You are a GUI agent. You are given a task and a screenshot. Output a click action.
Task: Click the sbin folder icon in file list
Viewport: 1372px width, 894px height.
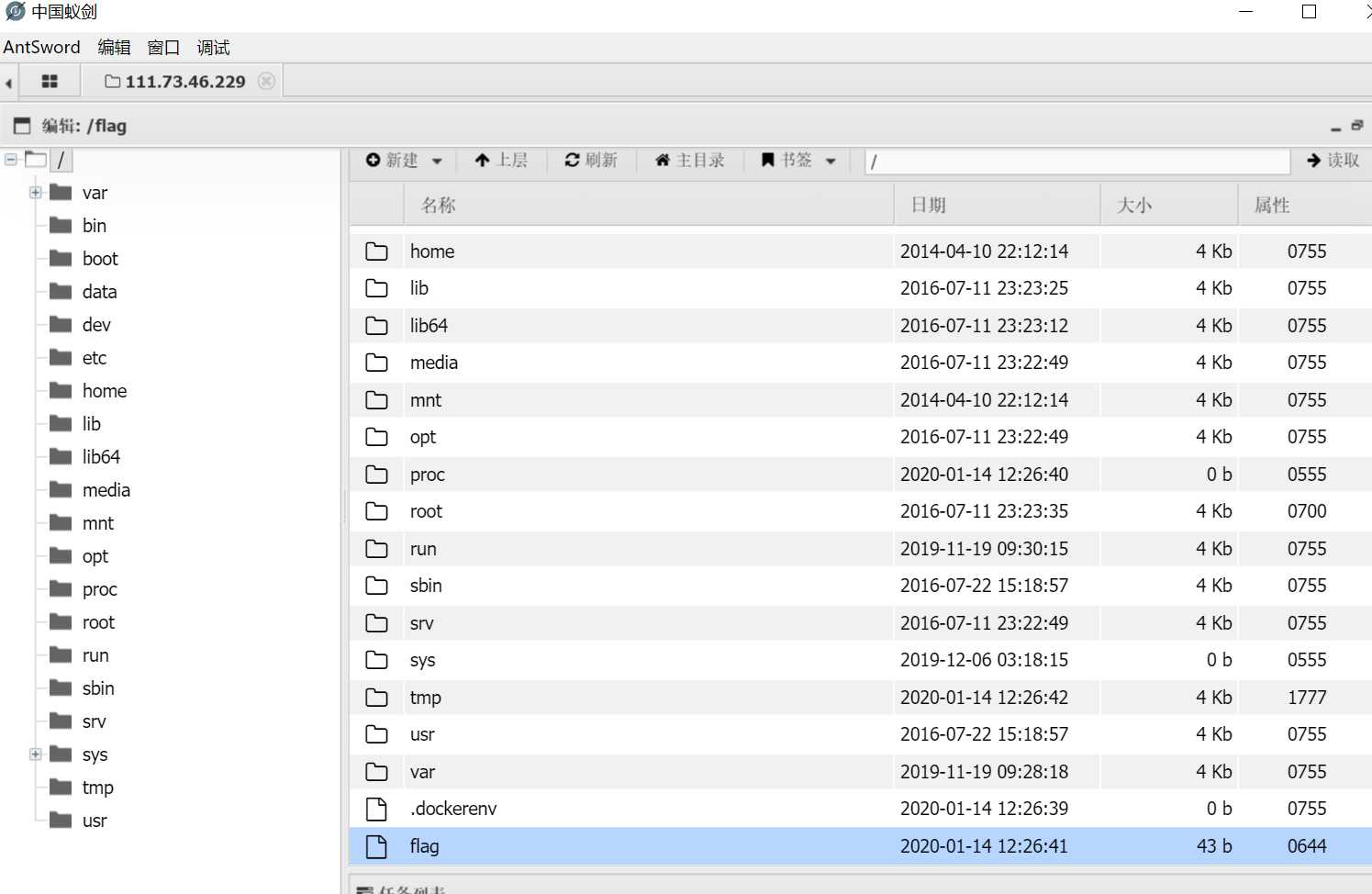(x=376, y=586)
